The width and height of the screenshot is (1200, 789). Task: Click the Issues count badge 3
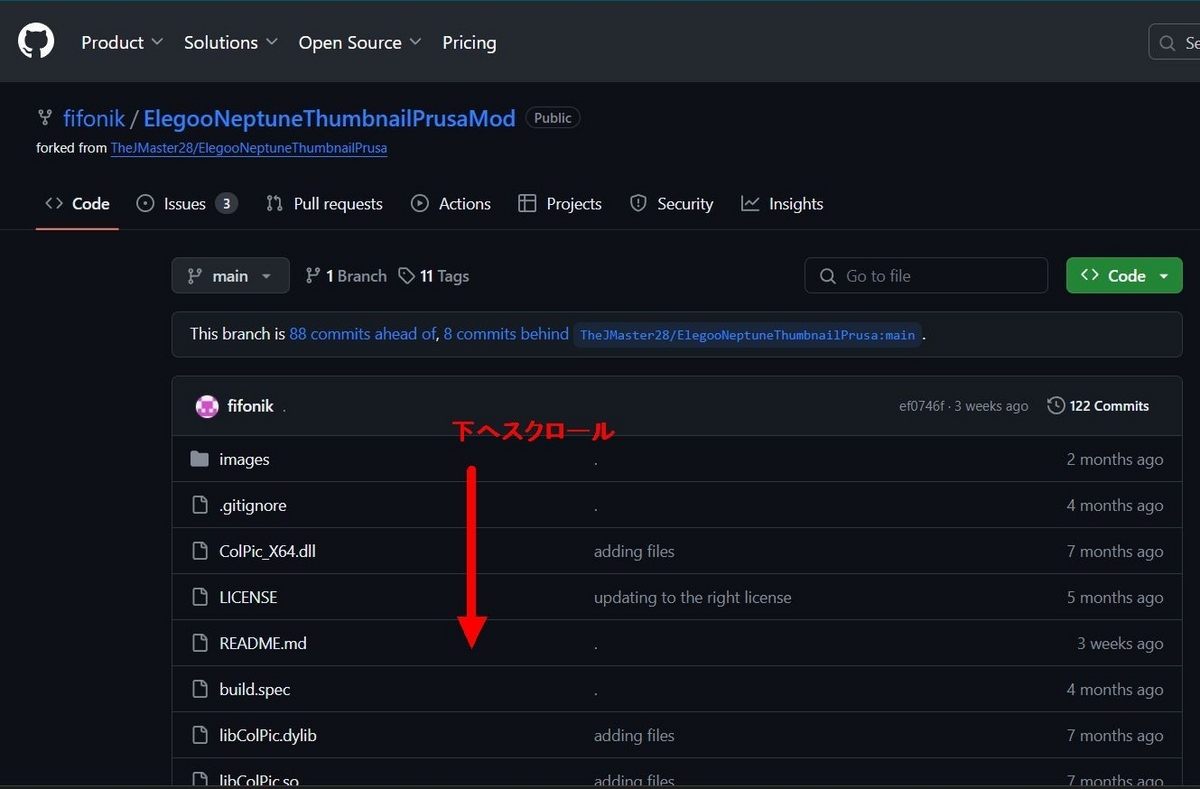pyautogui.click(x=227, y=204)
